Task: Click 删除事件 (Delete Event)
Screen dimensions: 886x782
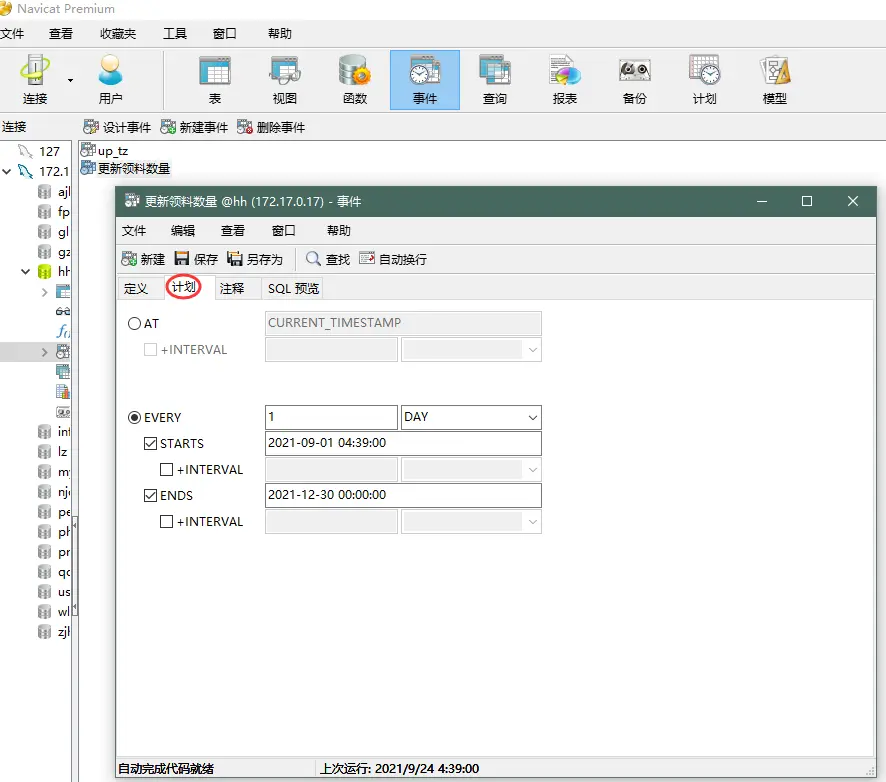Action: [x=271, y=127]
